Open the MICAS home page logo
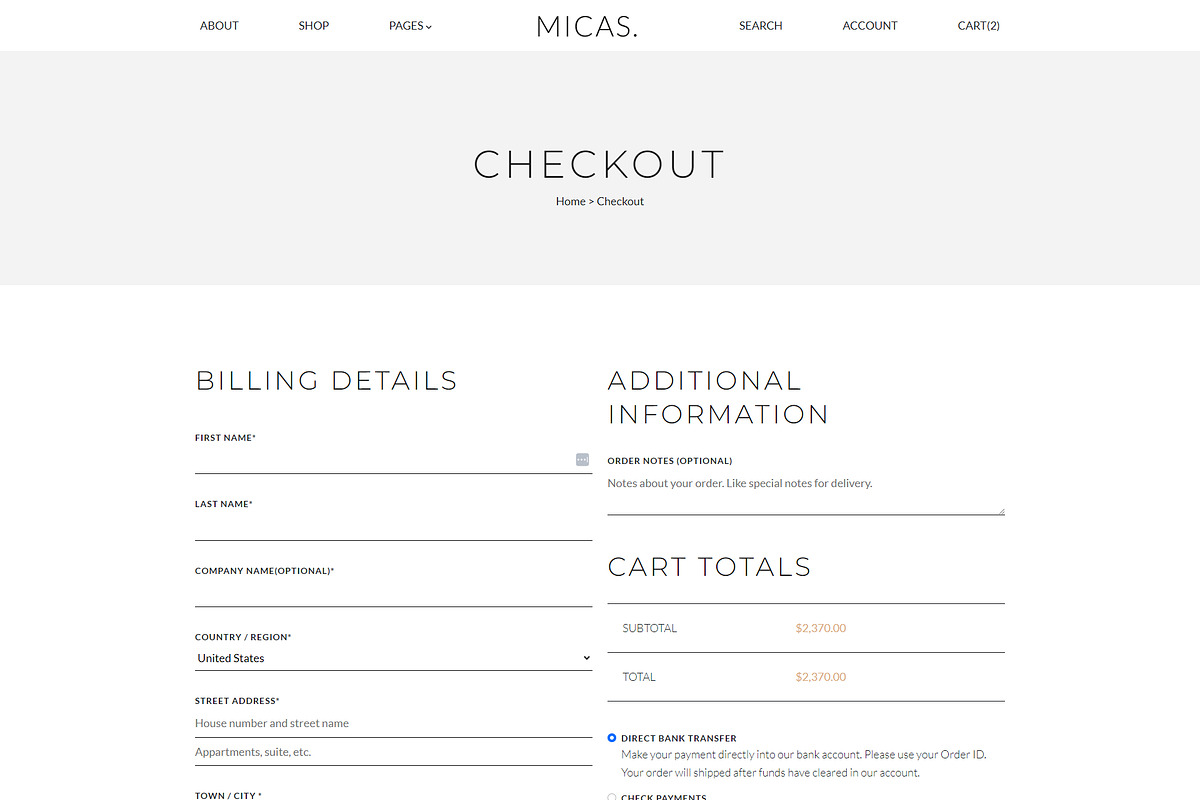1200x800 pixels. (x=587, y=26)
